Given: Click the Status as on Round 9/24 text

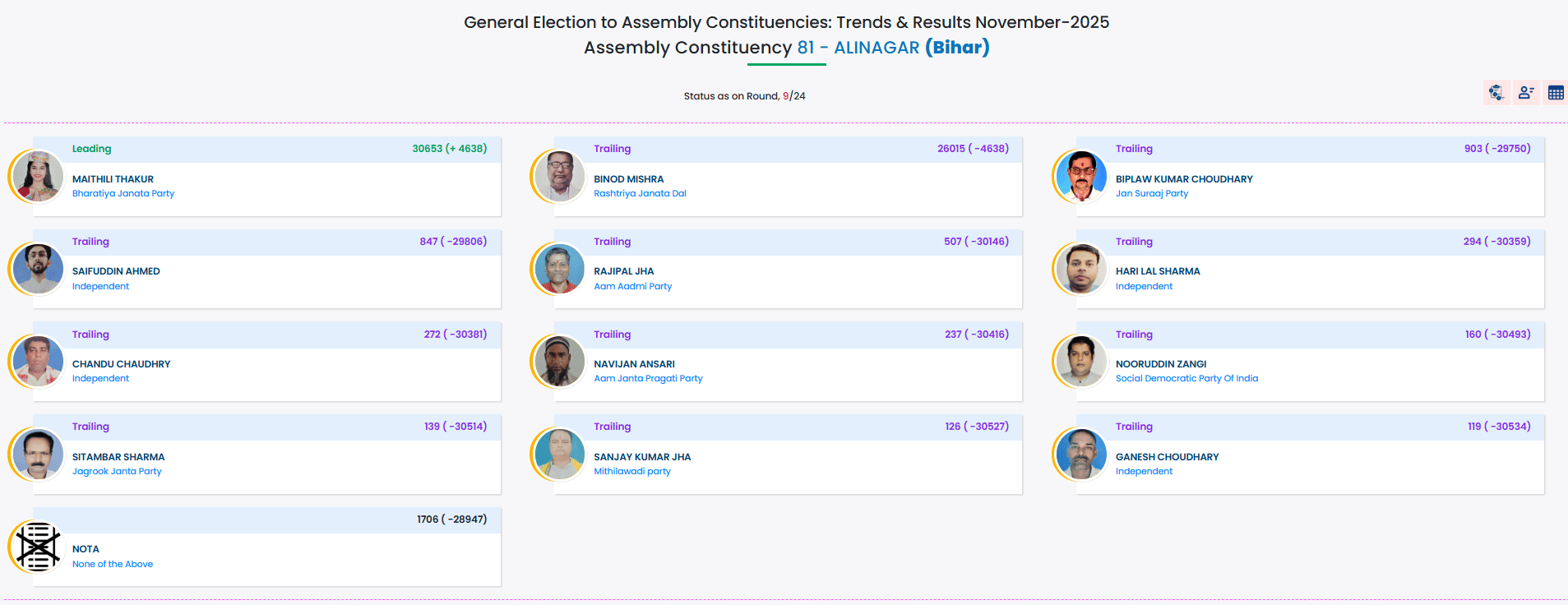Looking at the screenshot, I should pyautogui.click(x=744, y=96).
